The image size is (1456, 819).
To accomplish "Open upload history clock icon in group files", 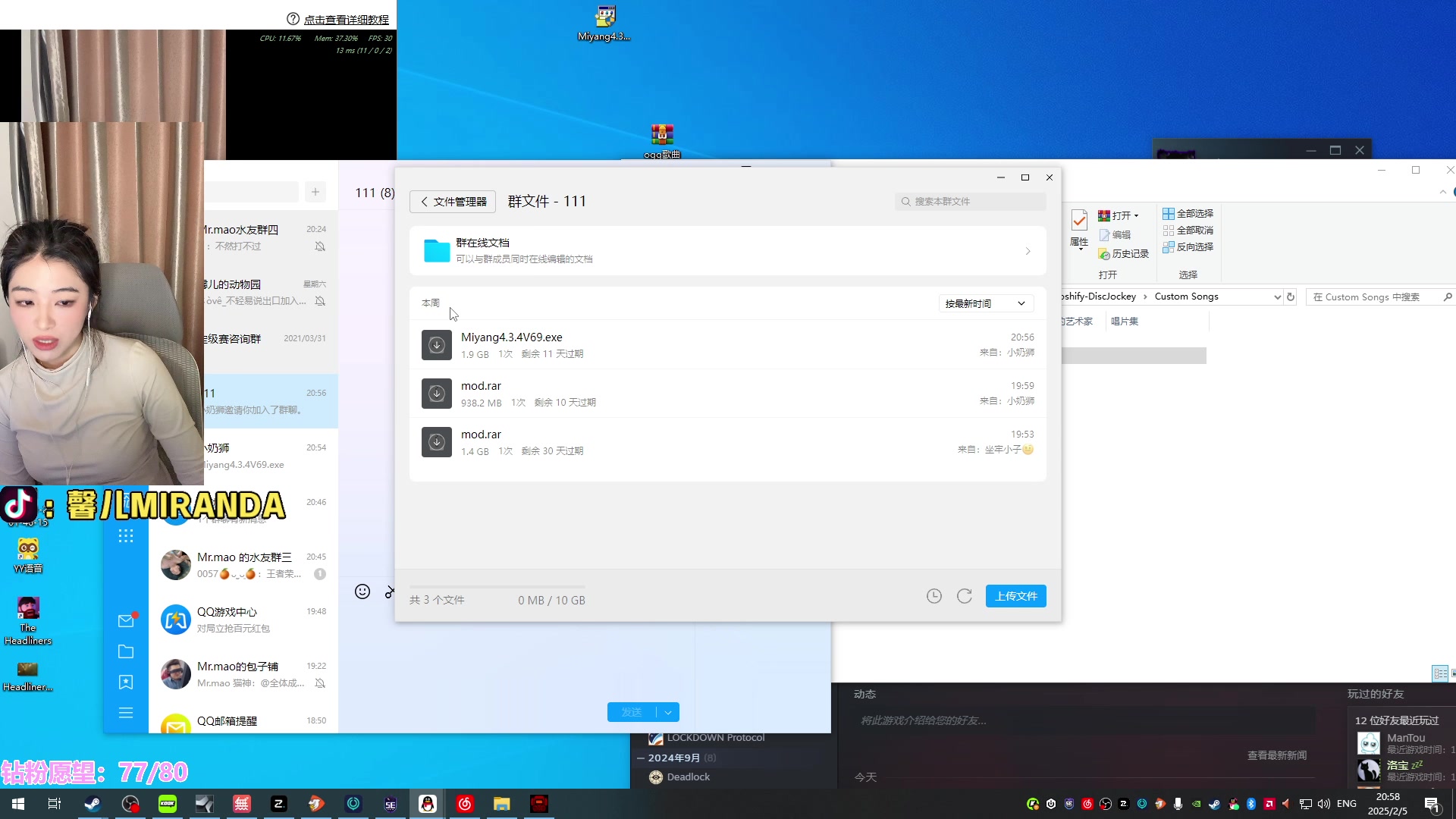I will pyautogui.click(x=934, y=596).
